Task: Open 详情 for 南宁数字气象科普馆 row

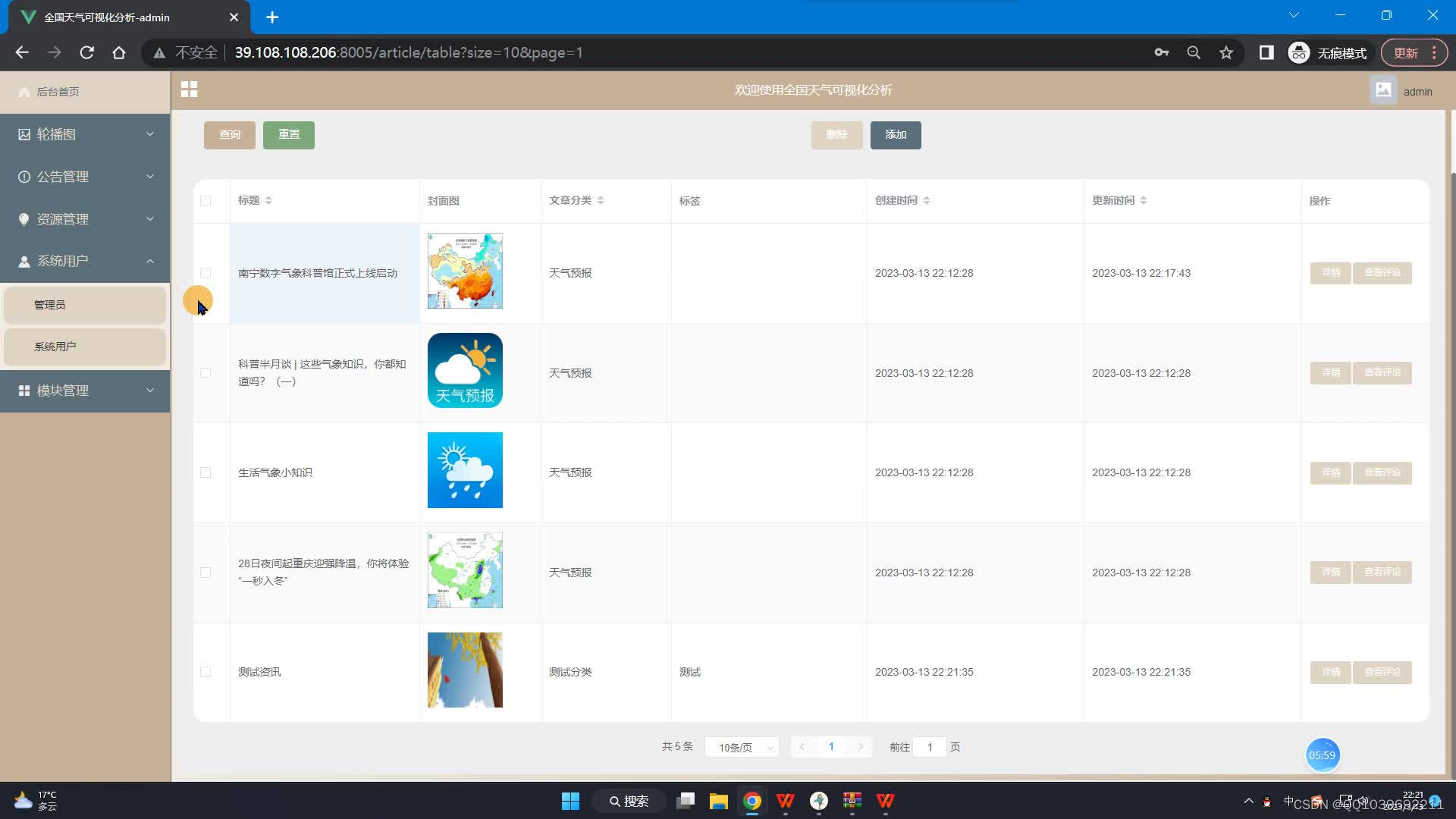Action: pos(1331,273)
